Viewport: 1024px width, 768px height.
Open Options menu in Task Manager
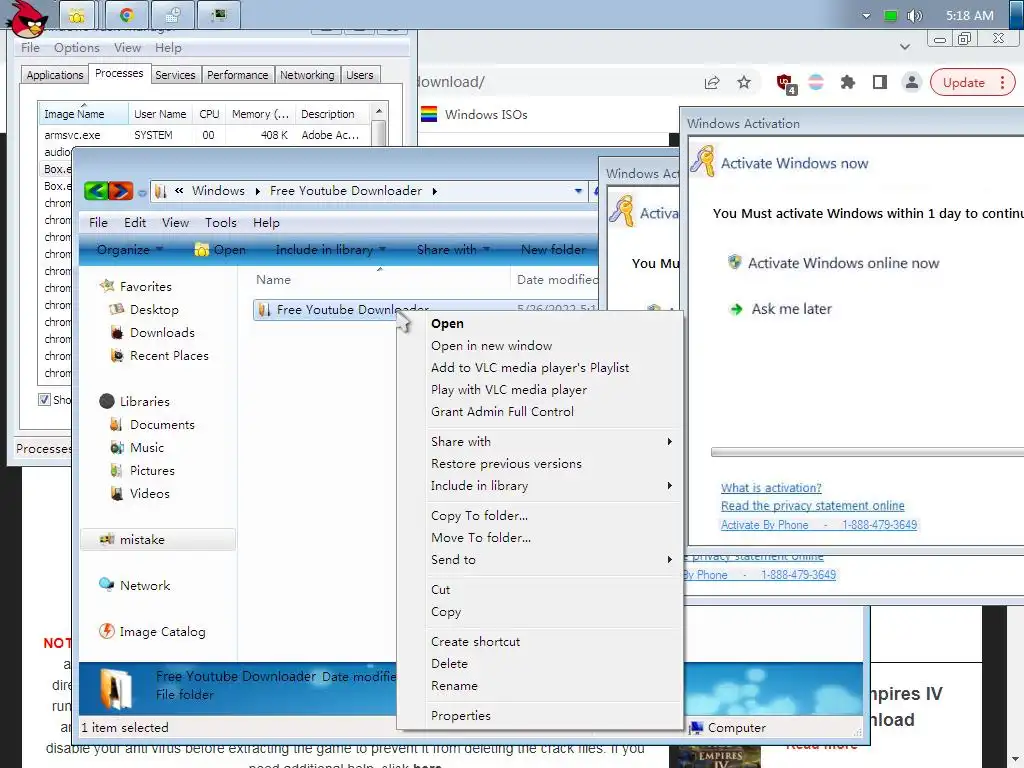click(x=76, y=48)
